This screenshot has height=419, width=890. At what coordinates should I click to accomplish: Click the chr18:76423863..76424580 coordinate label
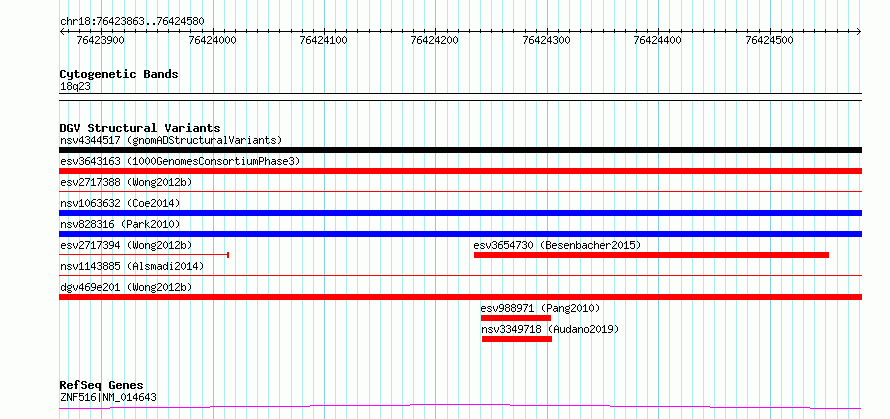pyautogui.click(x=132, y=22)
